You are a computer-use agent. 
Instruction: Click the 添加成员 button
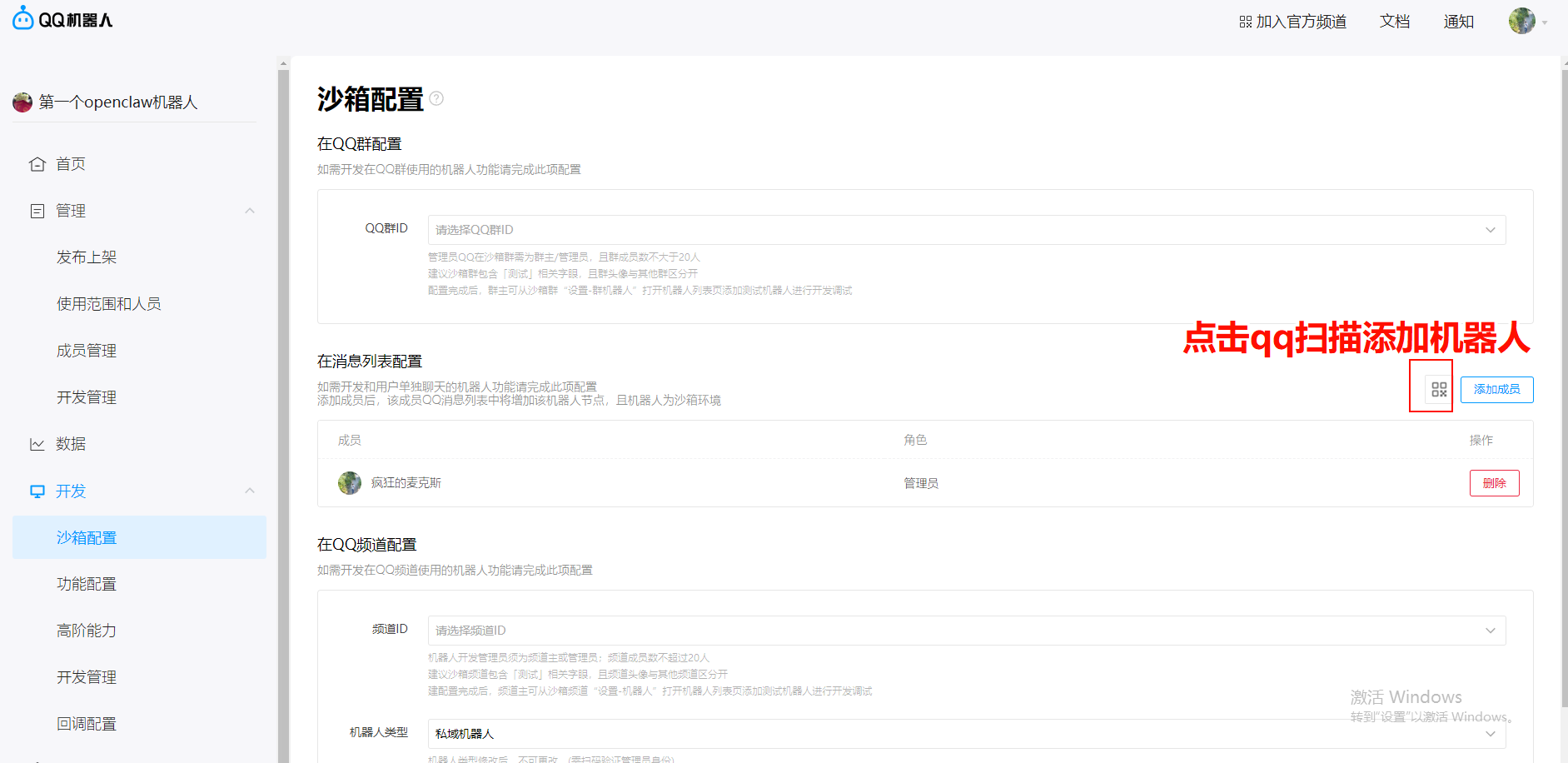click(1496, 388)
